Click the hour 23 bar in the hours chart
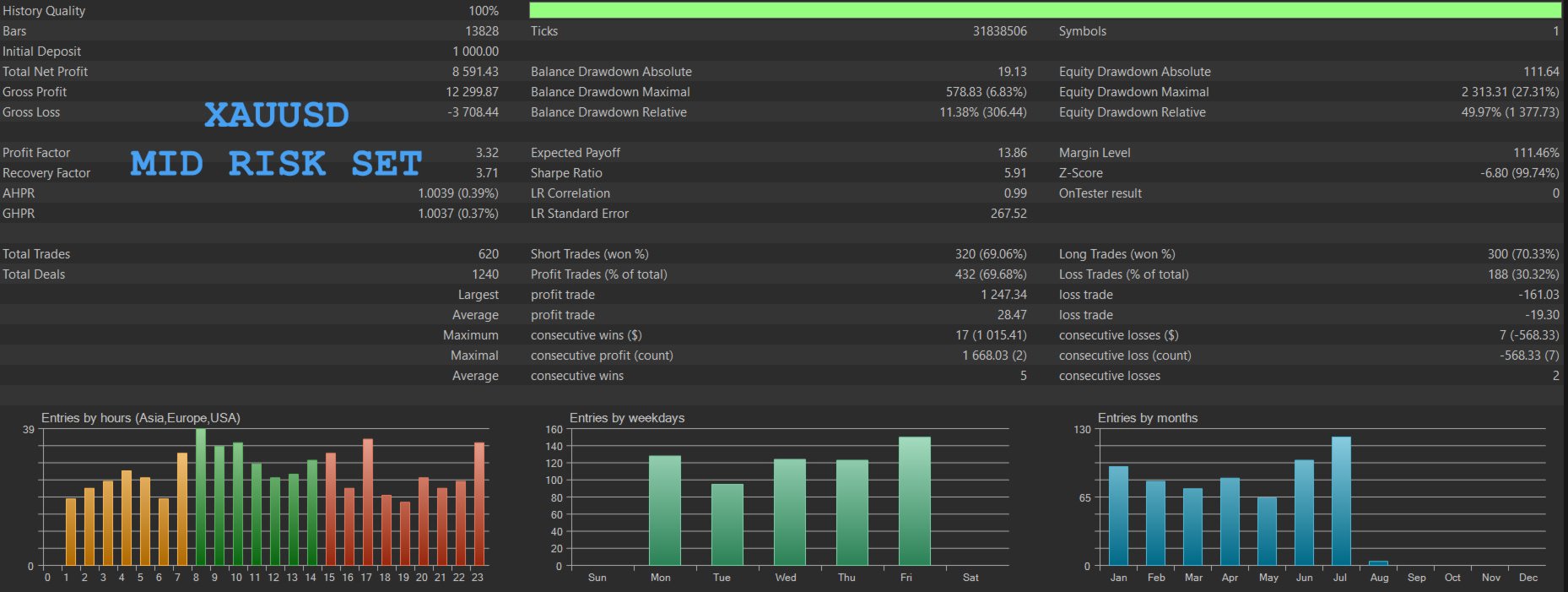The width and height of the screenshot is (1568, 592). [x=479, y=504]
